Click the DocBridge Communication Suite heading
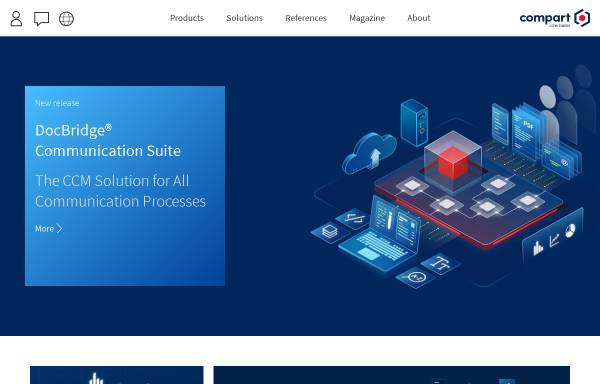Image resolution: width=600 pixels, height=384 pixels. click(108, 141)
